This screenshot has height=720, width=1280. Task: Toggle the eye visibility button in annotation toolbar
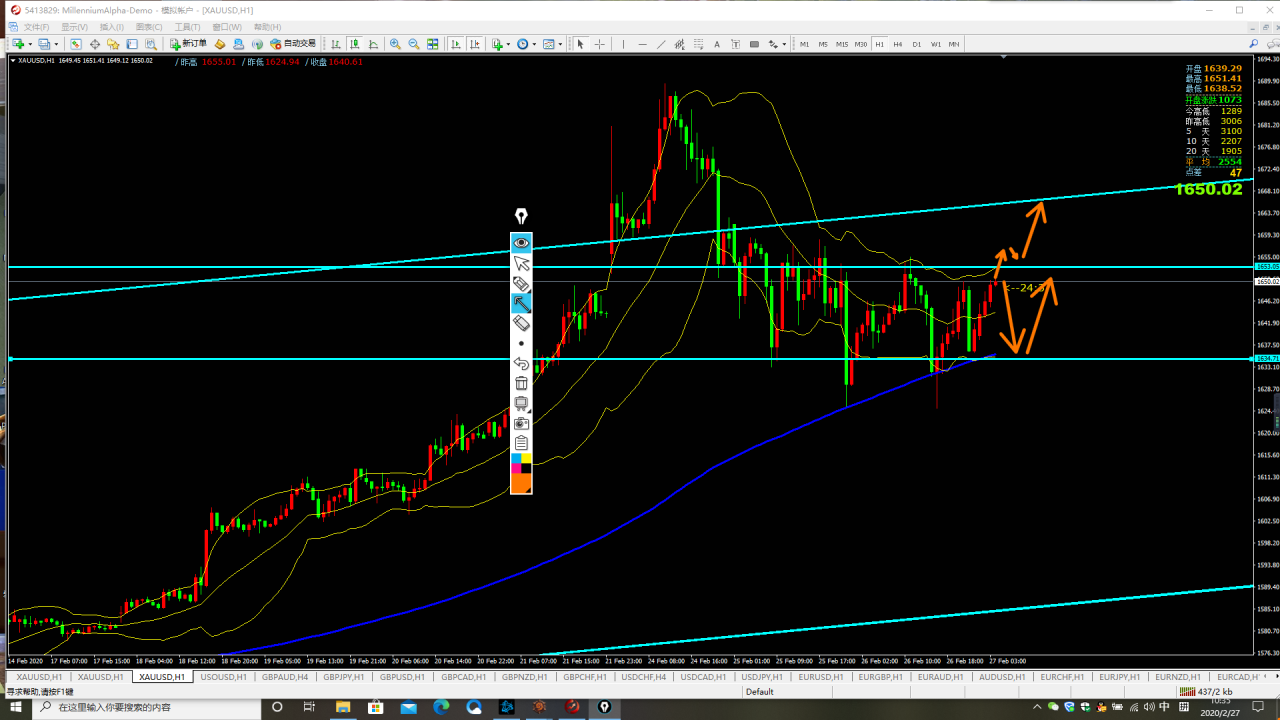click(521, 243)
